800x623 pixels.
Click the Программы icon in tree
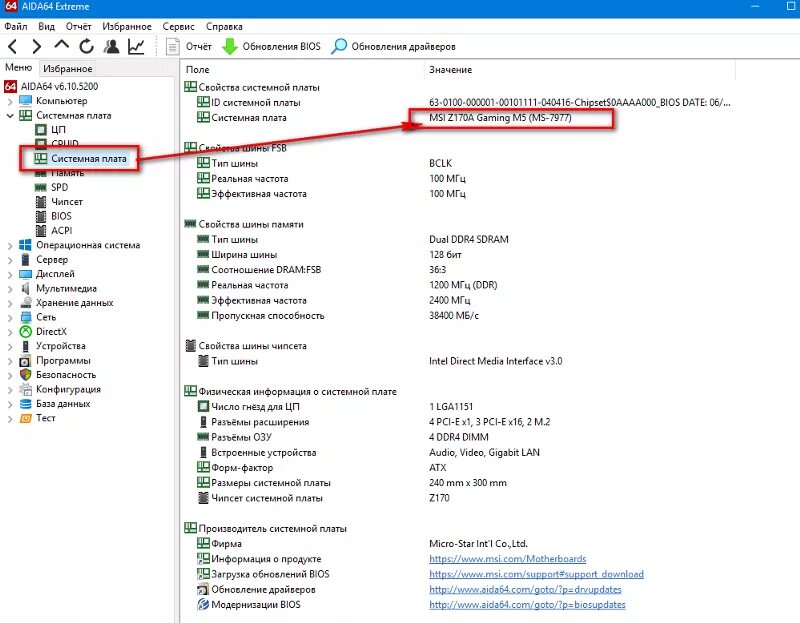(x=26, y=361)
